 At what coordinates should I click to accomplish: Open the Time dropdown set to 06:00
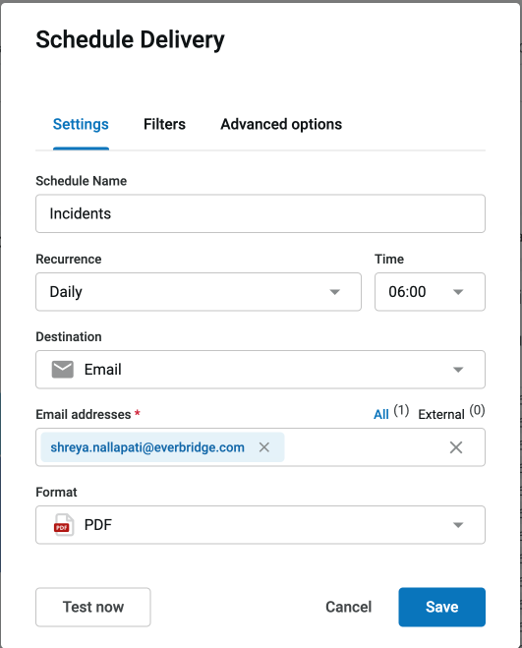pyautogui.click(x=430, y=292)
